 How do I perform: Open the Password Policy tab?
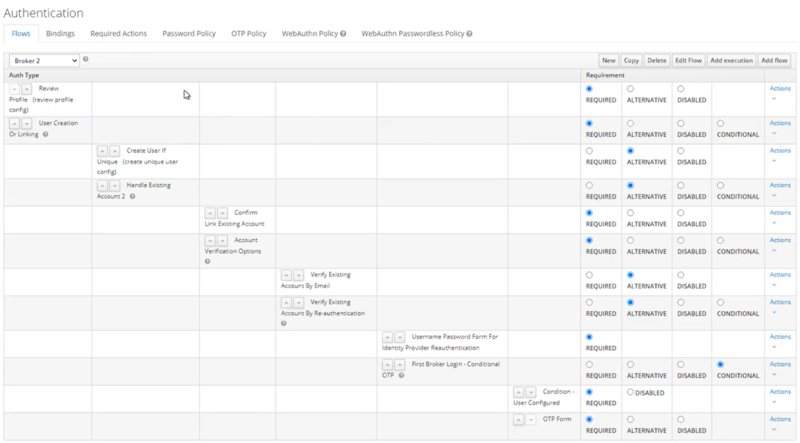point(189,34)
